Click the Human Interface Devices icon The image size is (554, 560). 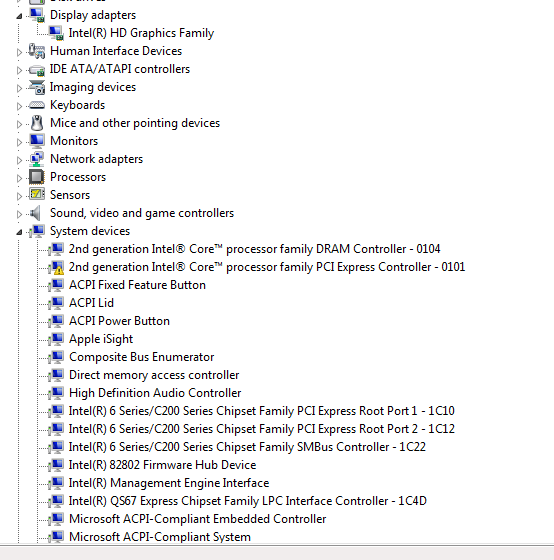[37, 51]
